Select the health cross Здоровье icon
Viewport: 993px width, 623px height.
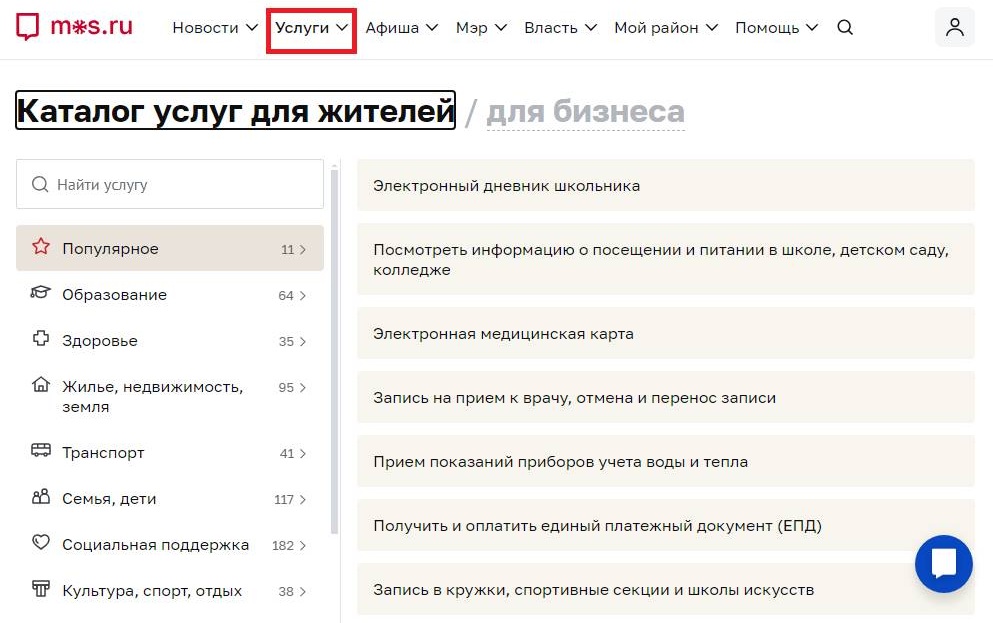coord(41,340)
